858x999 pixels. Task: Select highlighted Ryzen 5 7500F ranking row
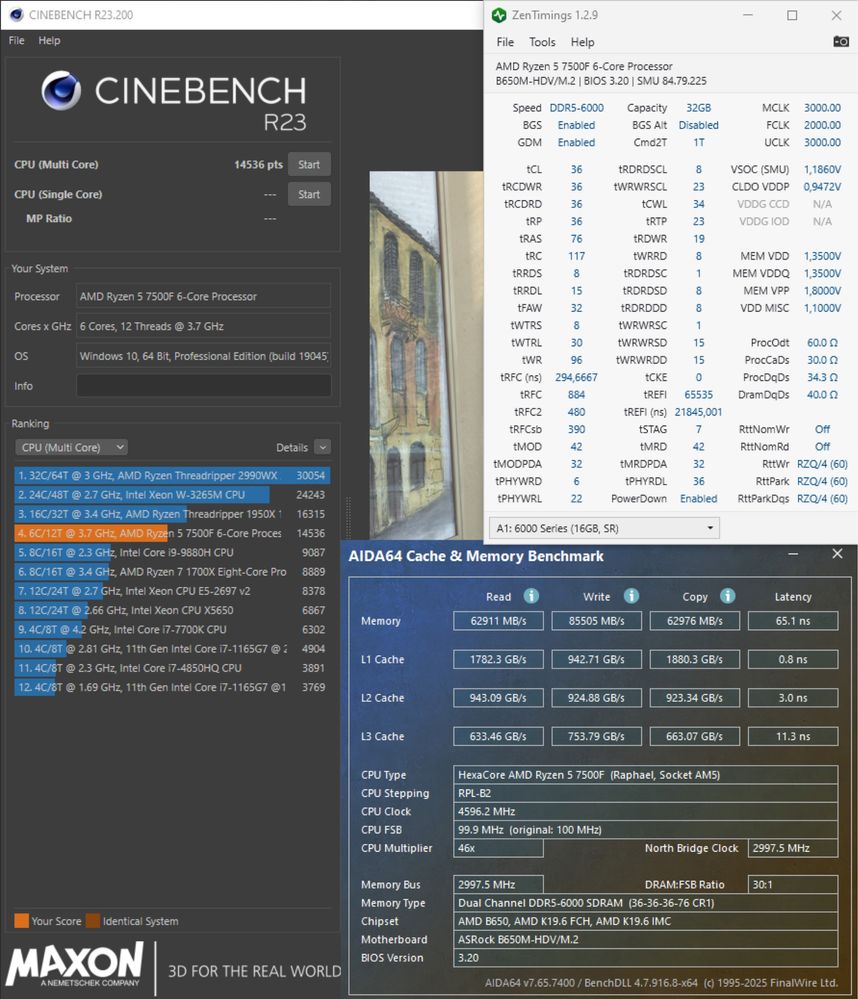coord(172,533)
